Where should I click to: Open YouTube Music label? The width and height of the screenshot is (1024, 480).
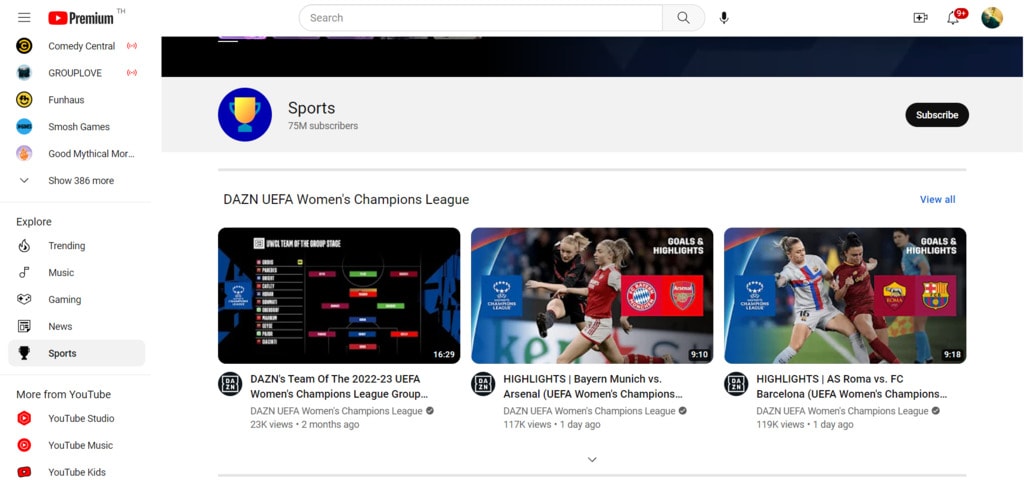[80, 445]
